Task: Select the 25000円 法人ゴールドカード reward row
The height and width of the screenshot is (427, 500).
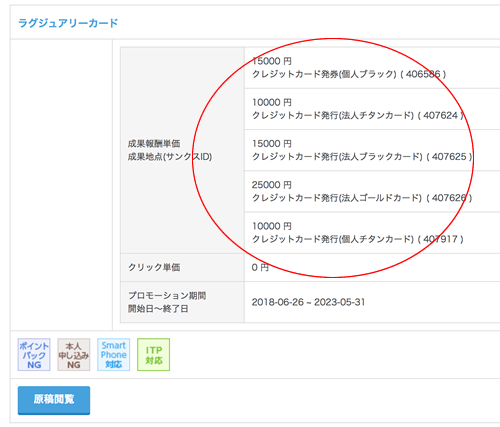Action: (372, 191)
